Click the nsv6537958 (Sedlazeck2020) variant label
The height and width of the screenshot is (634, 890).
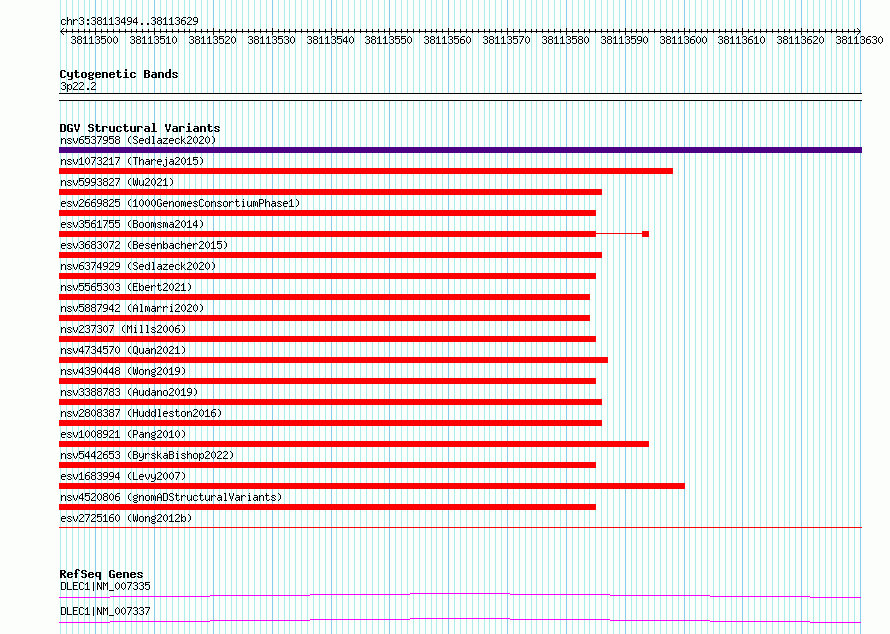tap(138, 140)
